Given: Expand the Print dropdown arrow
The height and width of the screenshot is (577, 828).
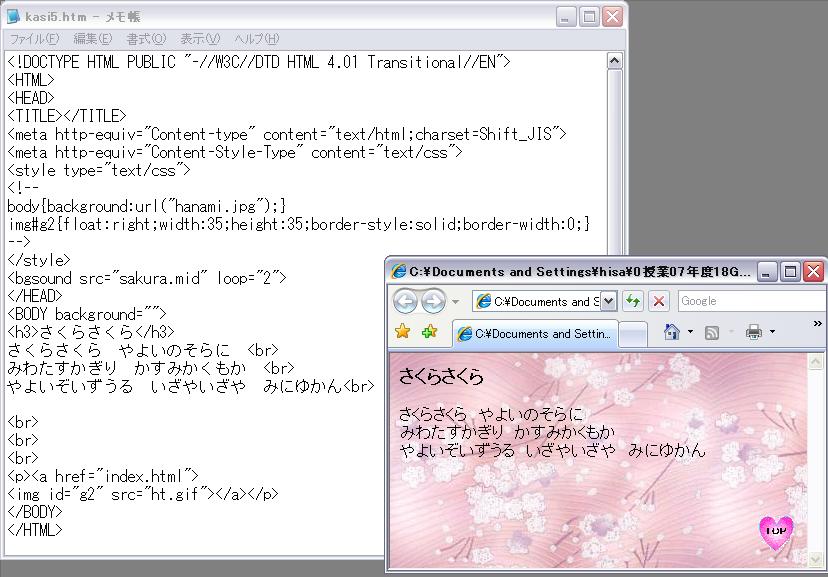Looking at the screenshot, I should point(772,332).
